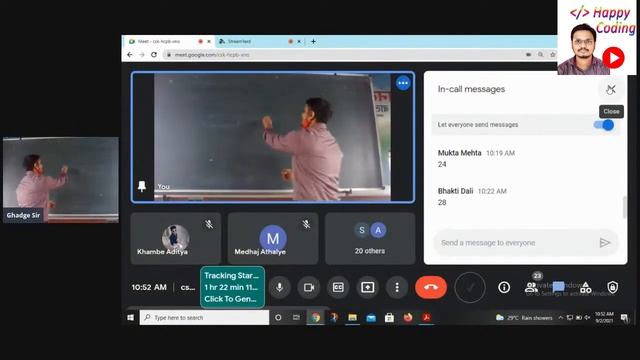
Task: Open Task View on taskbar
Action: tap(296, 317)
